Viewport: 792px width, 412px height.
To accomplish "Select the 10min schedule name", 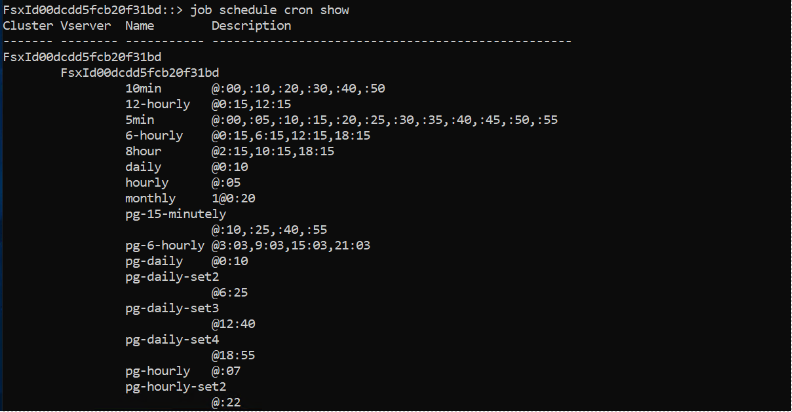I will (143, 88).
